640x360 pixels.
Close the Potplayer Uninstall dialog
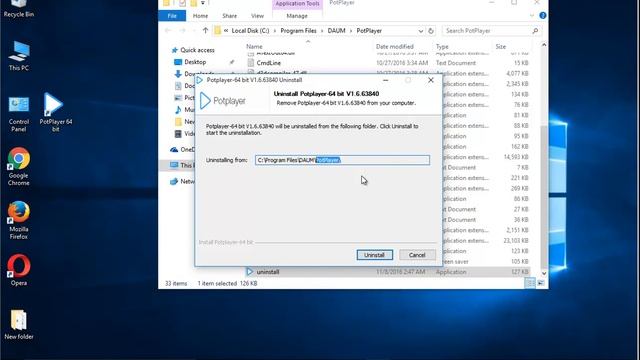431,80
